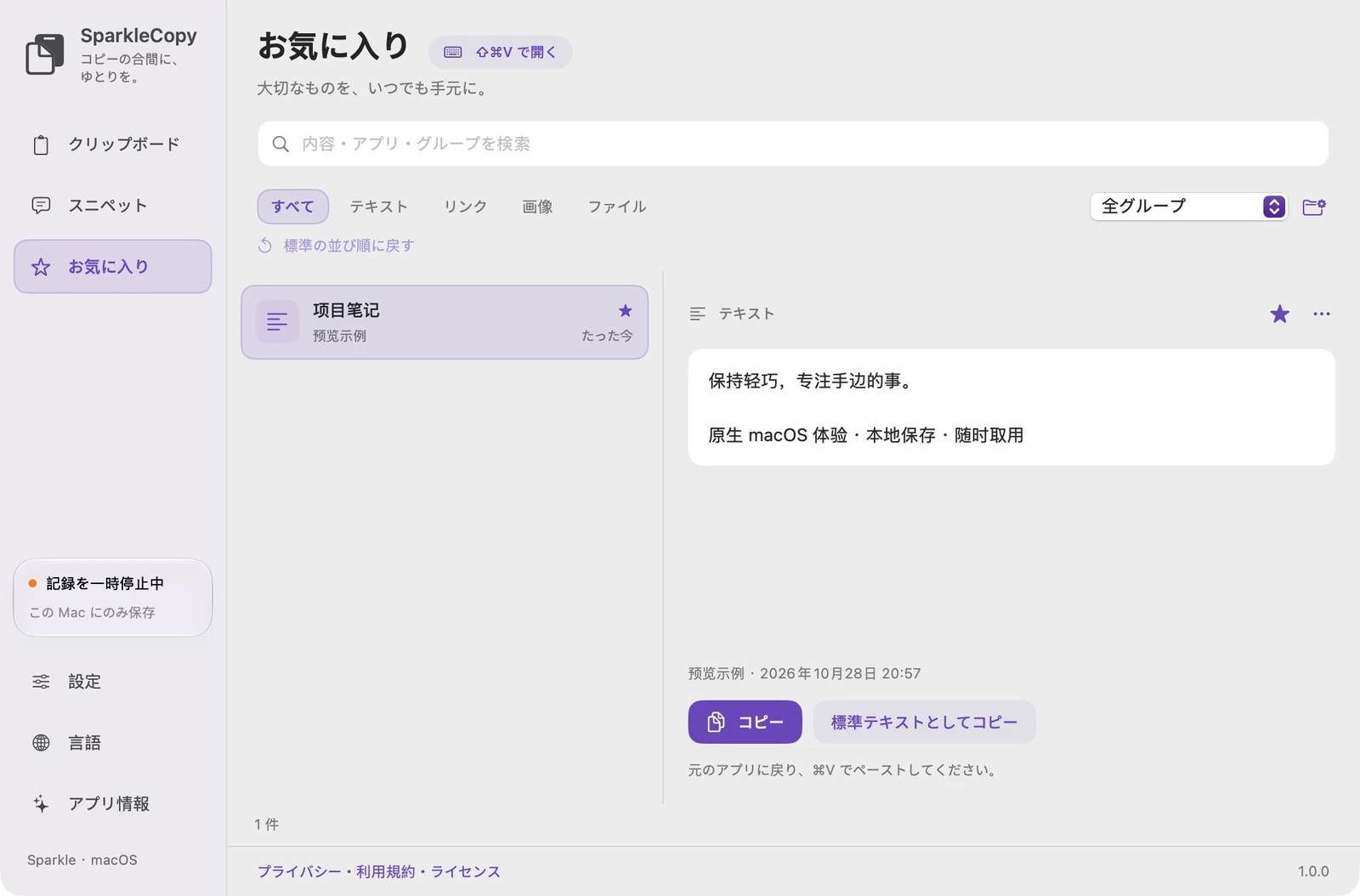Select the すべて filter tab

292,207
